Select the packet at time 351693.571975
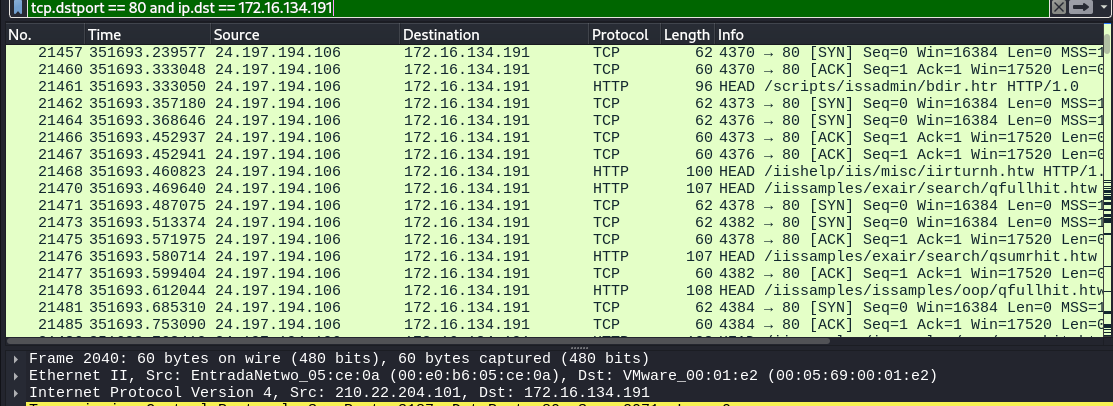This screenshot has width=1113, height=406. point(556,240)
